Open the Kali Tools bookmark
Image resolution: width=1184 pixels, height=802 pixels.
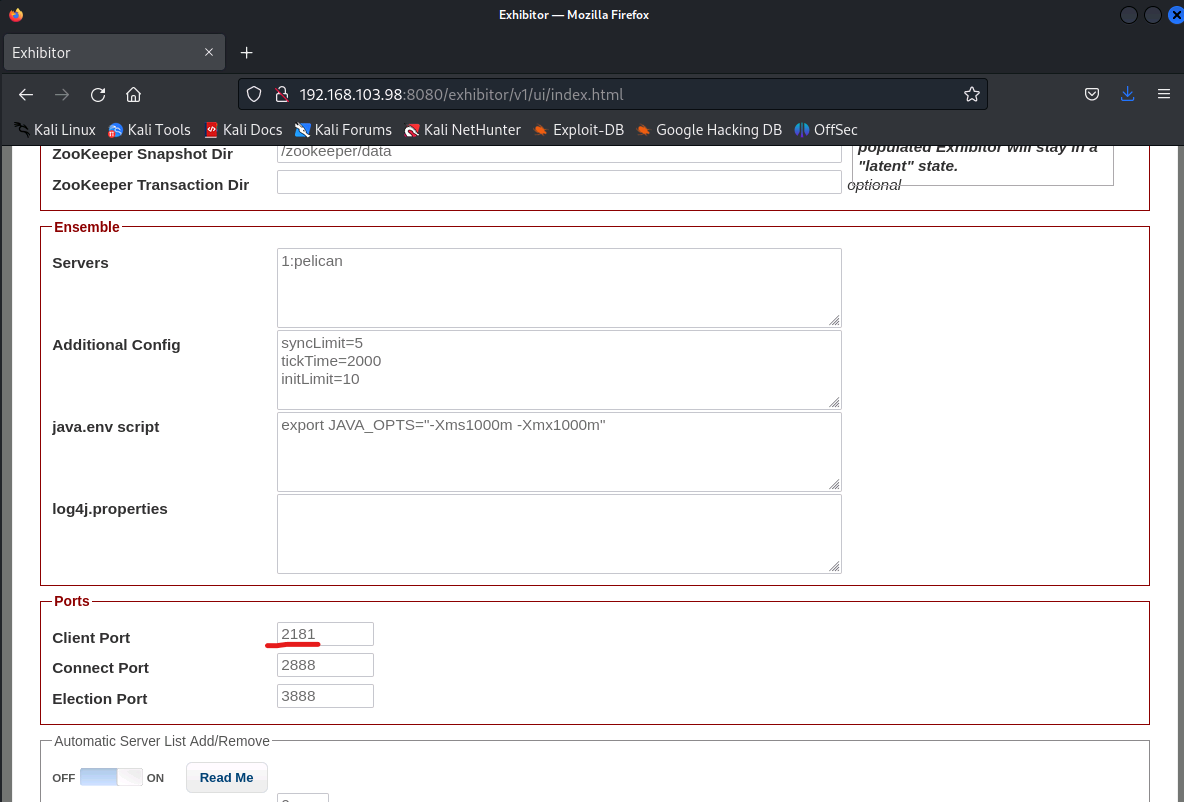tap(149, 130)
